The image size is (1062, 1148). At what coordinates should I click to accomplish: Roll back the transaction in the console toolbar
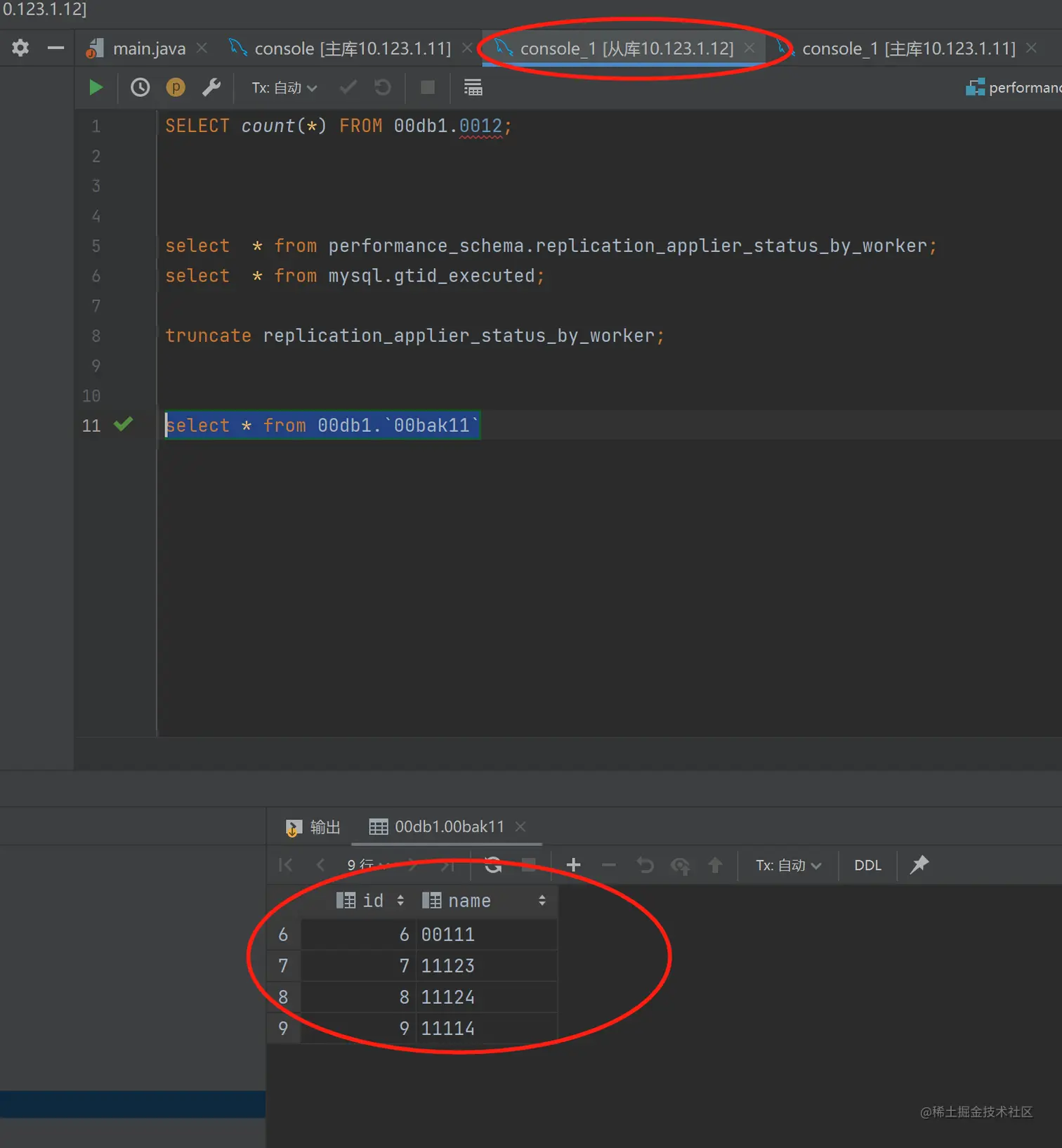pos(383,88)
